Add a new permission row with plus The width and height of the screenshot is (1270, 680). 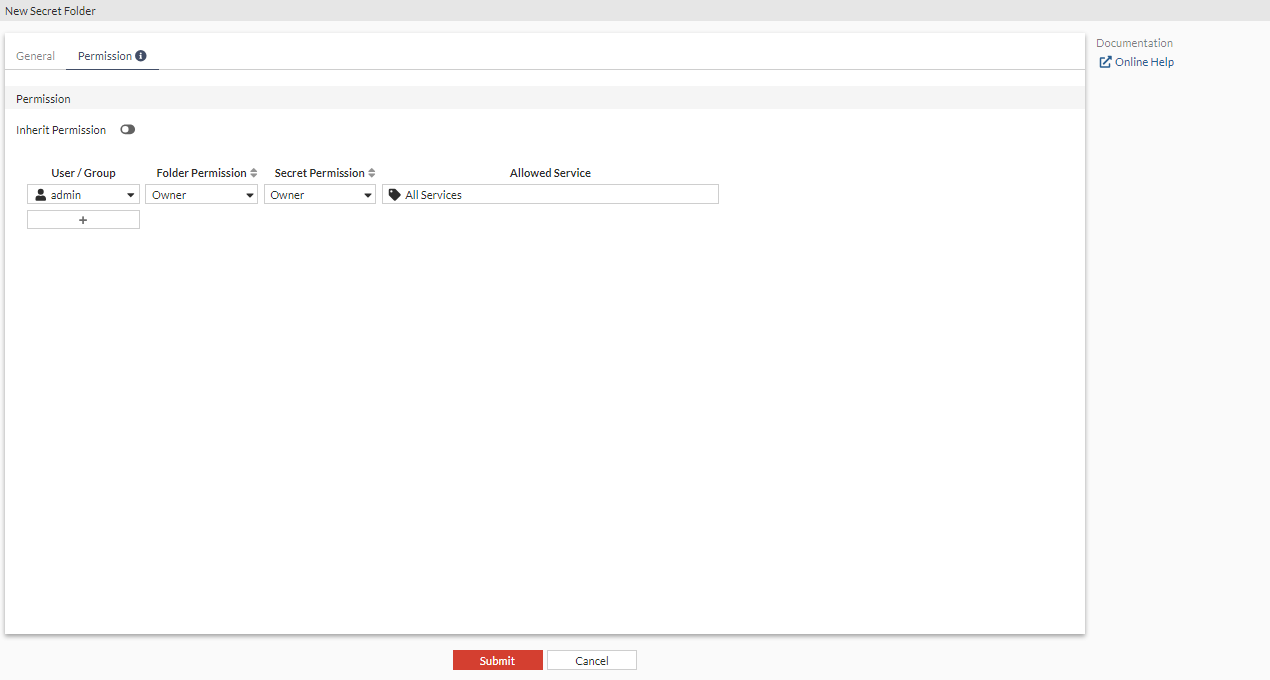83,219
